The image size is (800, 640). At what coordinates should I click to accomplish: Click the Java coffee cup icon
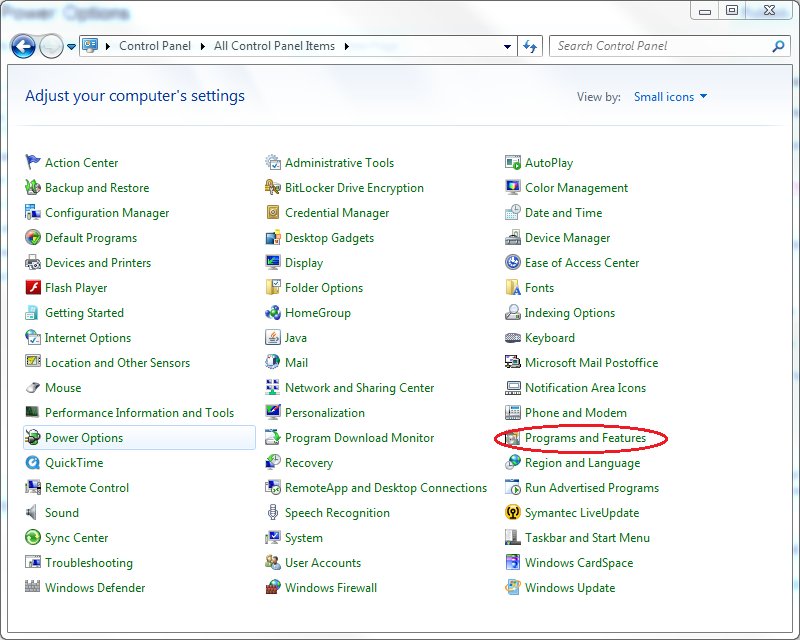click(273, 338)
